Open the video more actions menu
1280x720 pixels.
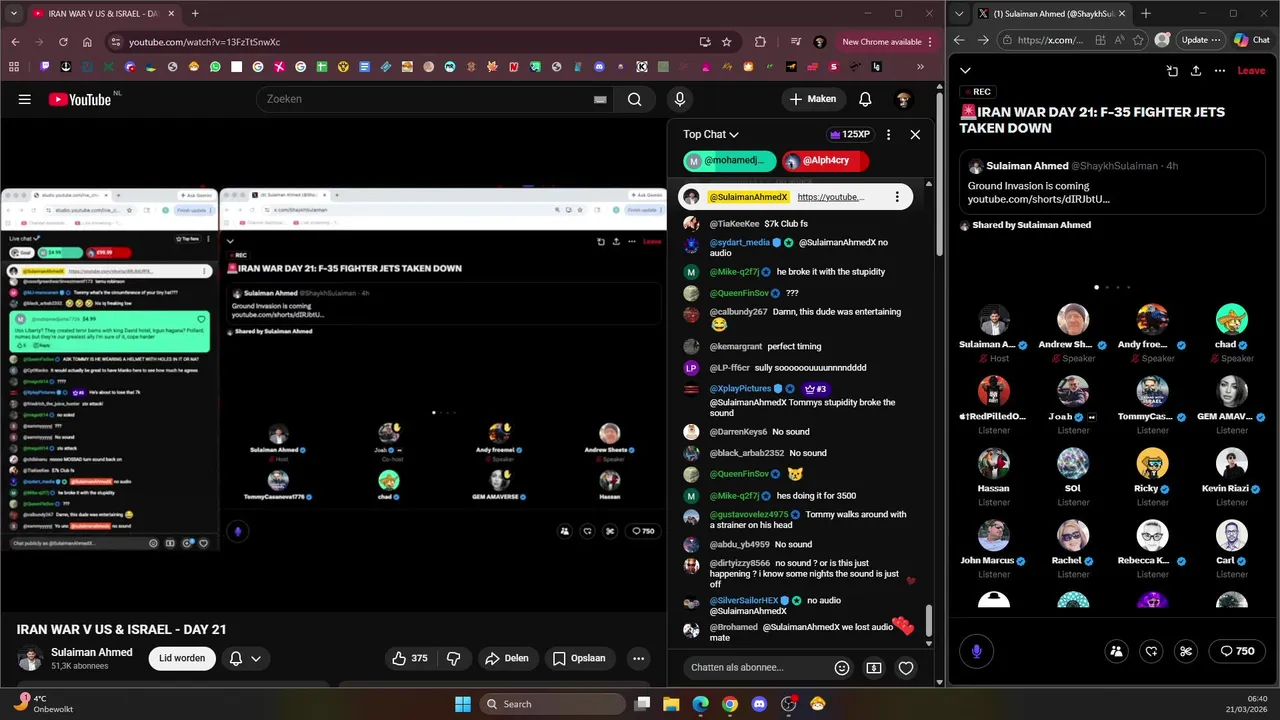pos(638,658)
